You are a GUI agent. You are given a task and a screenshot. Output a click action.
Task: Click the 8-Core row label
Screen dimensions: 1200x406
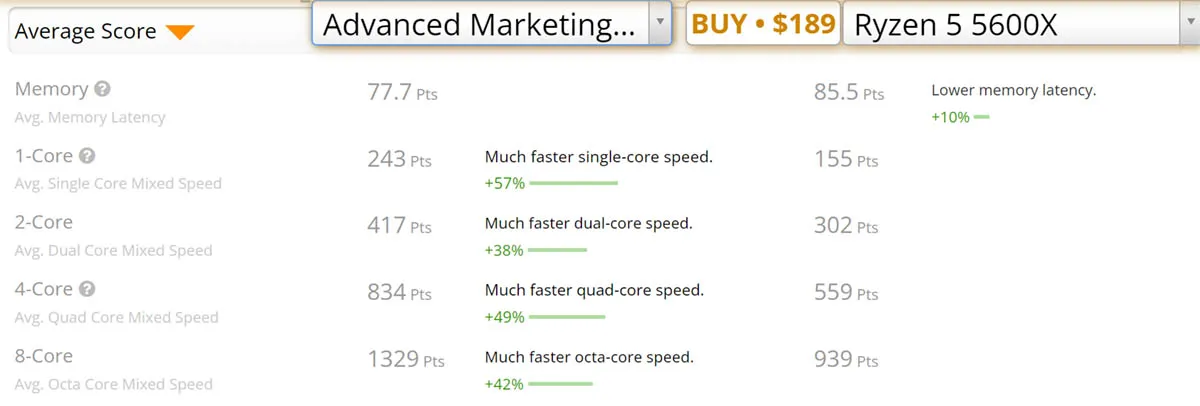[x=44, y=356]
